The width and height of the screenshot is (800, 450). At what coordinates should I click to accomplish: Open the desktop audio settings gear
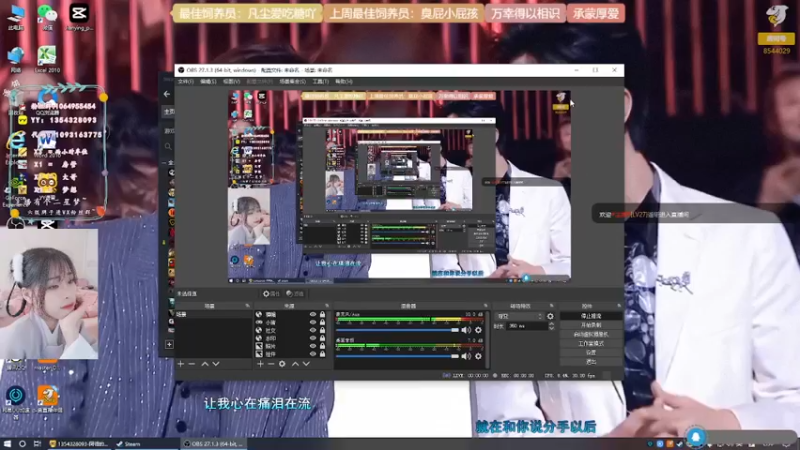pos(478,356)
